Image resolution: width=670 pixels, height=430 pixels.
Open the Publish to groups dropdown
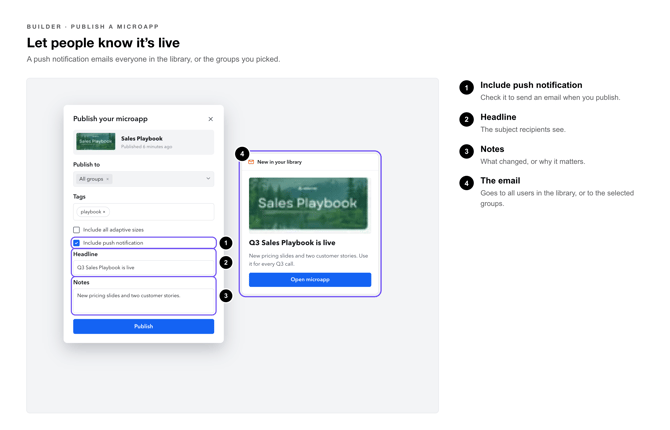[208, 179]
